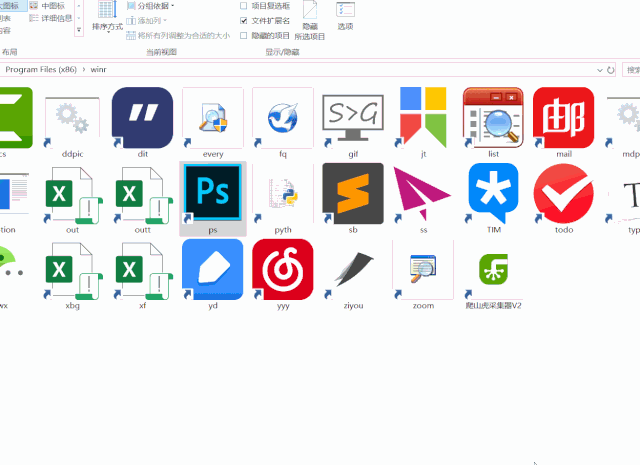Viewport: 640px width, 465px height.
Task: Open the ddpic shortcut
Action: (x=72, y=122)
